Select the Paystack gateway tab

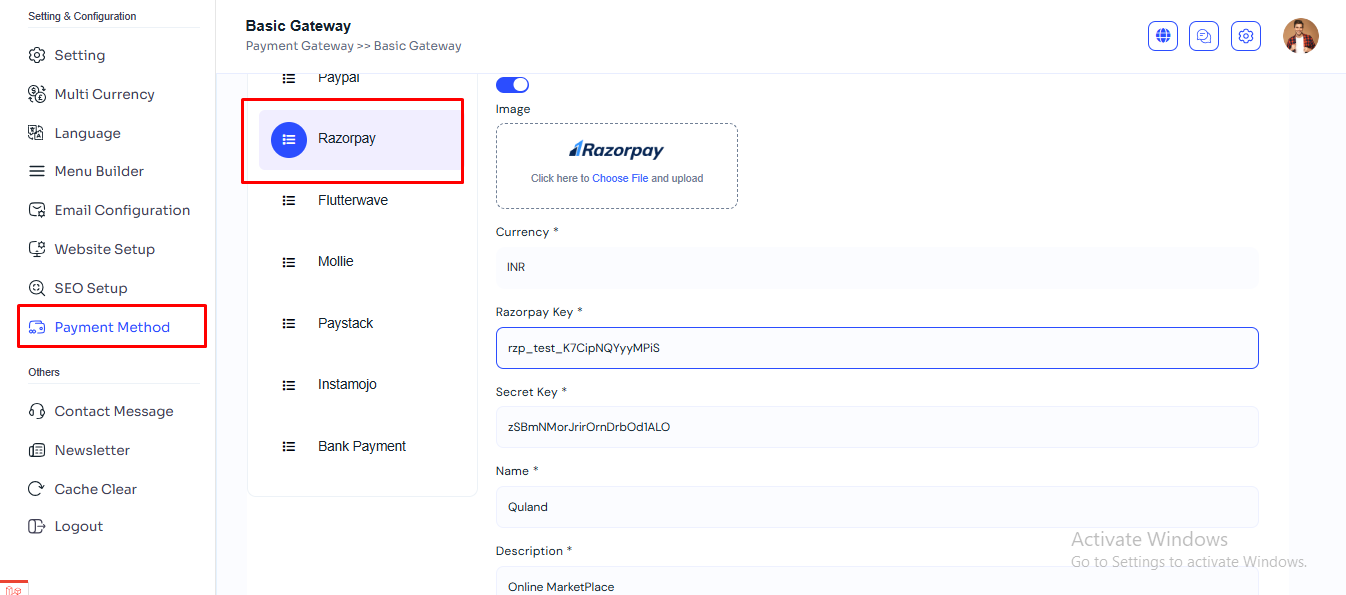[345, 324]
